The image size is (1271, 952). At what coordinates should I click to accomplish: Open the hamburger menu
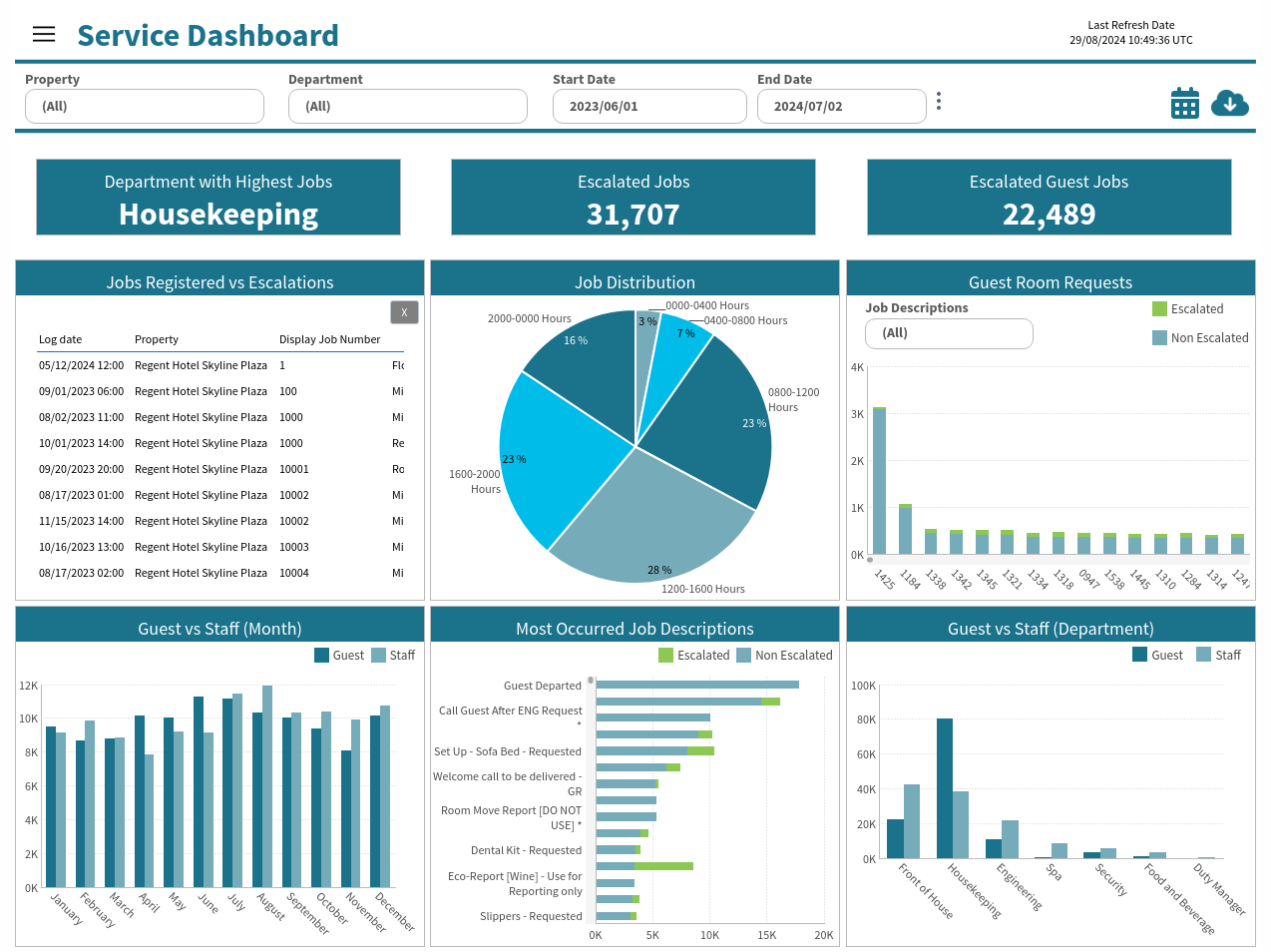(44, 35)
